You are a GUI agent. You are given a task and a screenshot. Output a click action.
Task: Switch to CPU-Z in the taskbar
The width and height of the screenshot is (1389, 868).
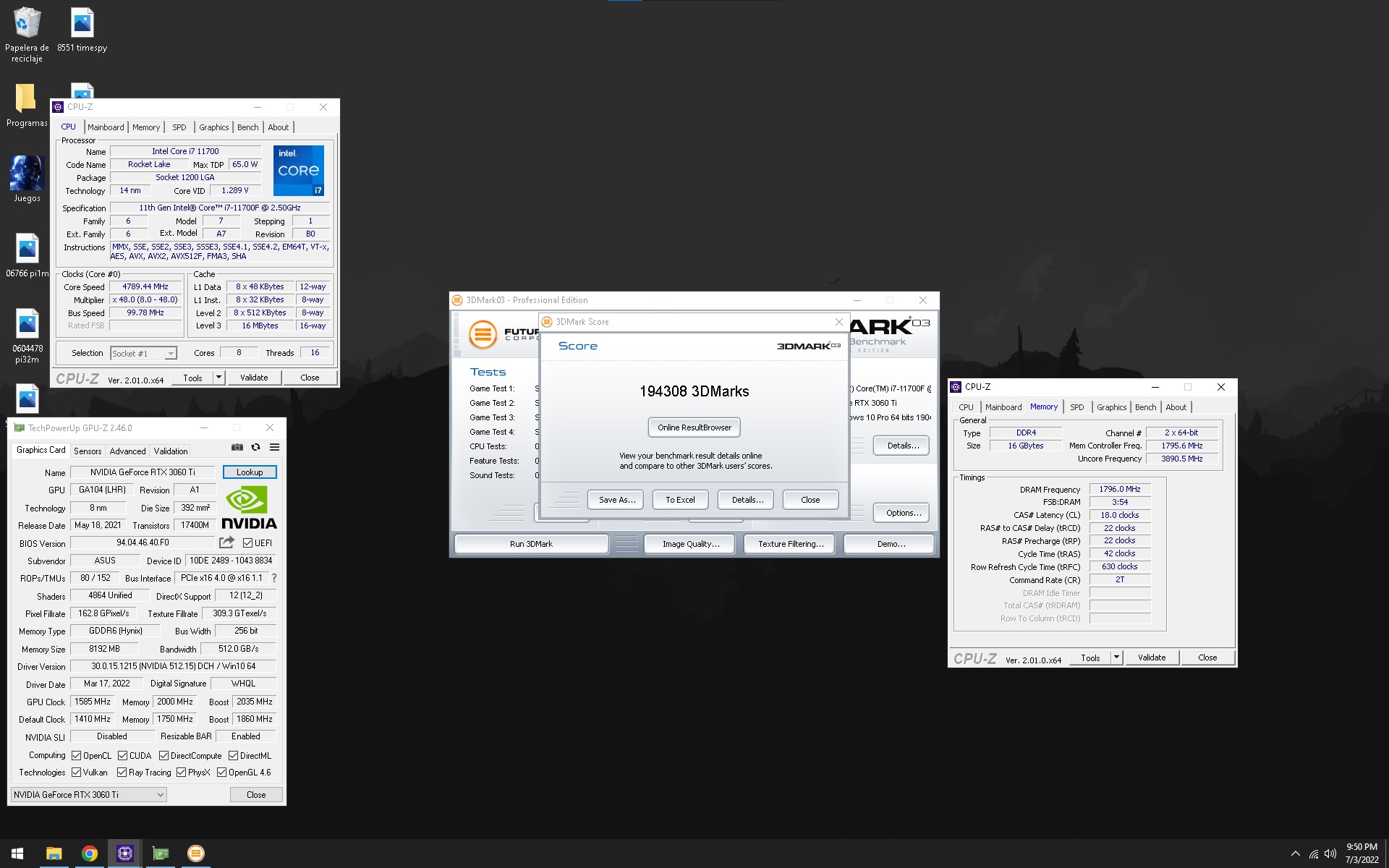[124, 854]
